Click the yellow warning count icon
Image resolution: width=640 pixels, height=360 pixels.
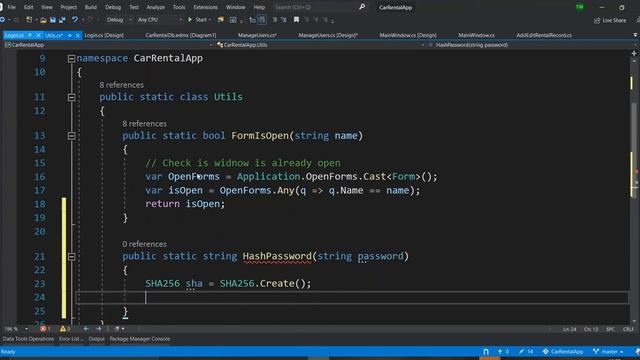pos(62,329)
